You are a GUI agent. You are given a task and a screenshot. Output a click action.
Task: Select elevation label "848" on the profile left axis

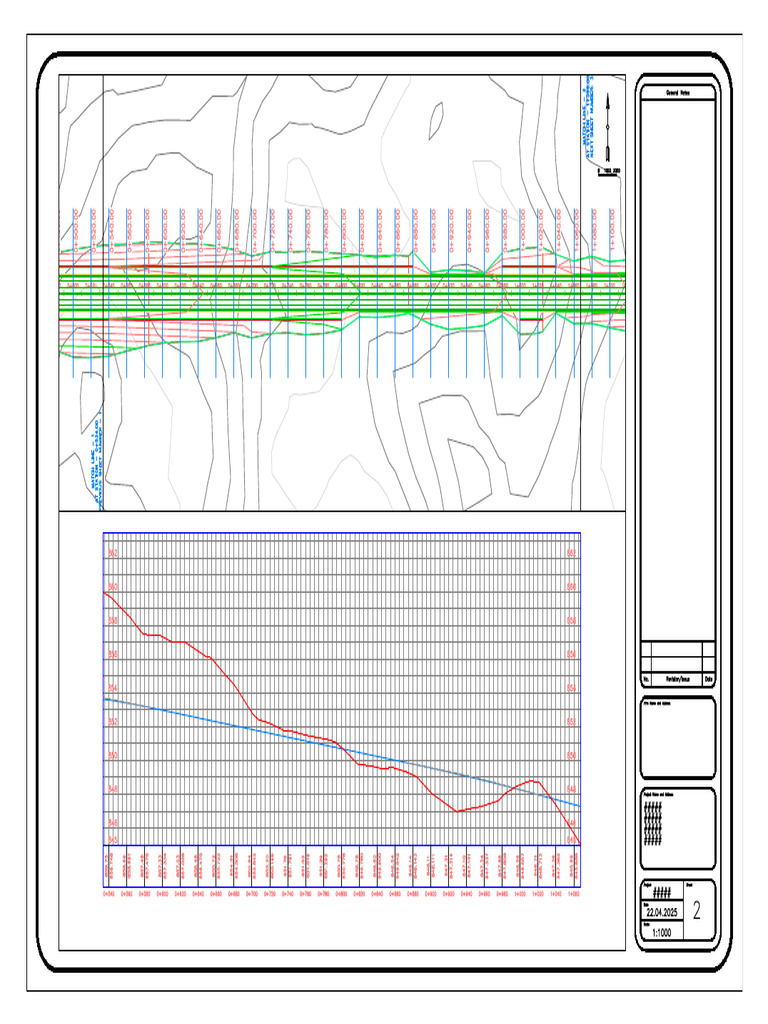coord(113,790)
